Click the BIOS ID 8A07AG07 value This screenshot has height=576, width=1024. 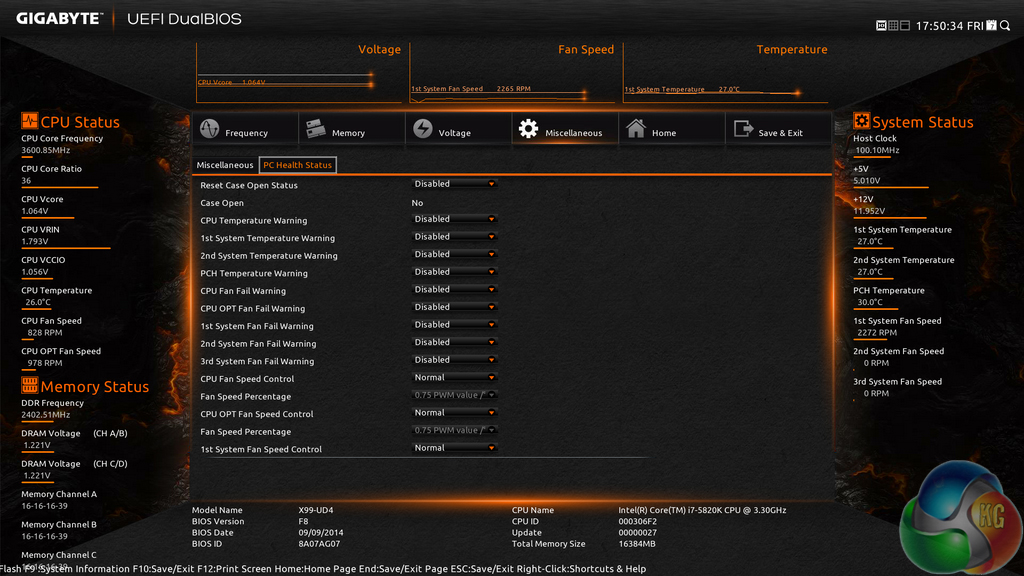[319, 544]
